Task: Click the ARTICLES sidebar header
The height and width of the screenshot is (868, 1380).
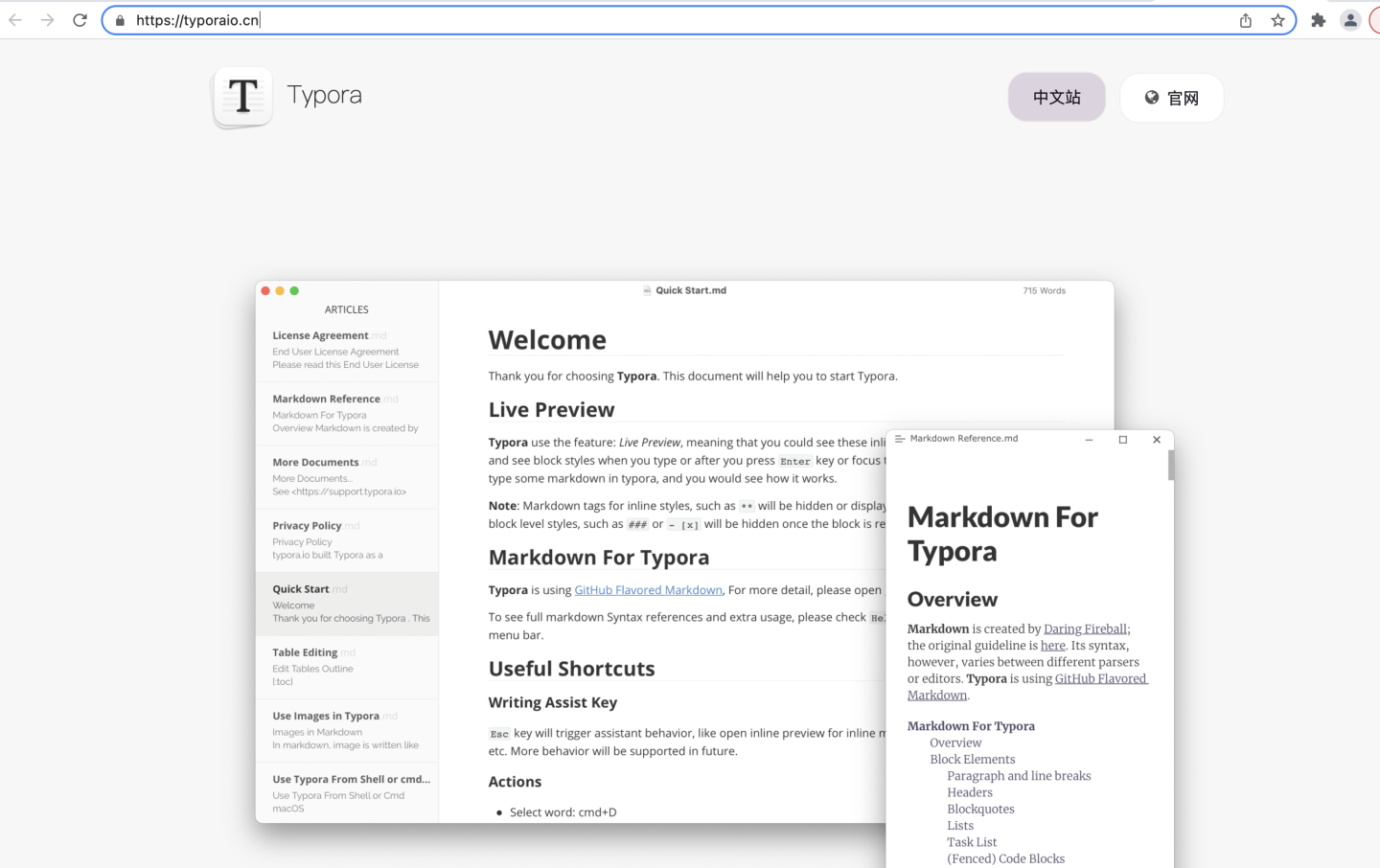Action: pos(347,309)
